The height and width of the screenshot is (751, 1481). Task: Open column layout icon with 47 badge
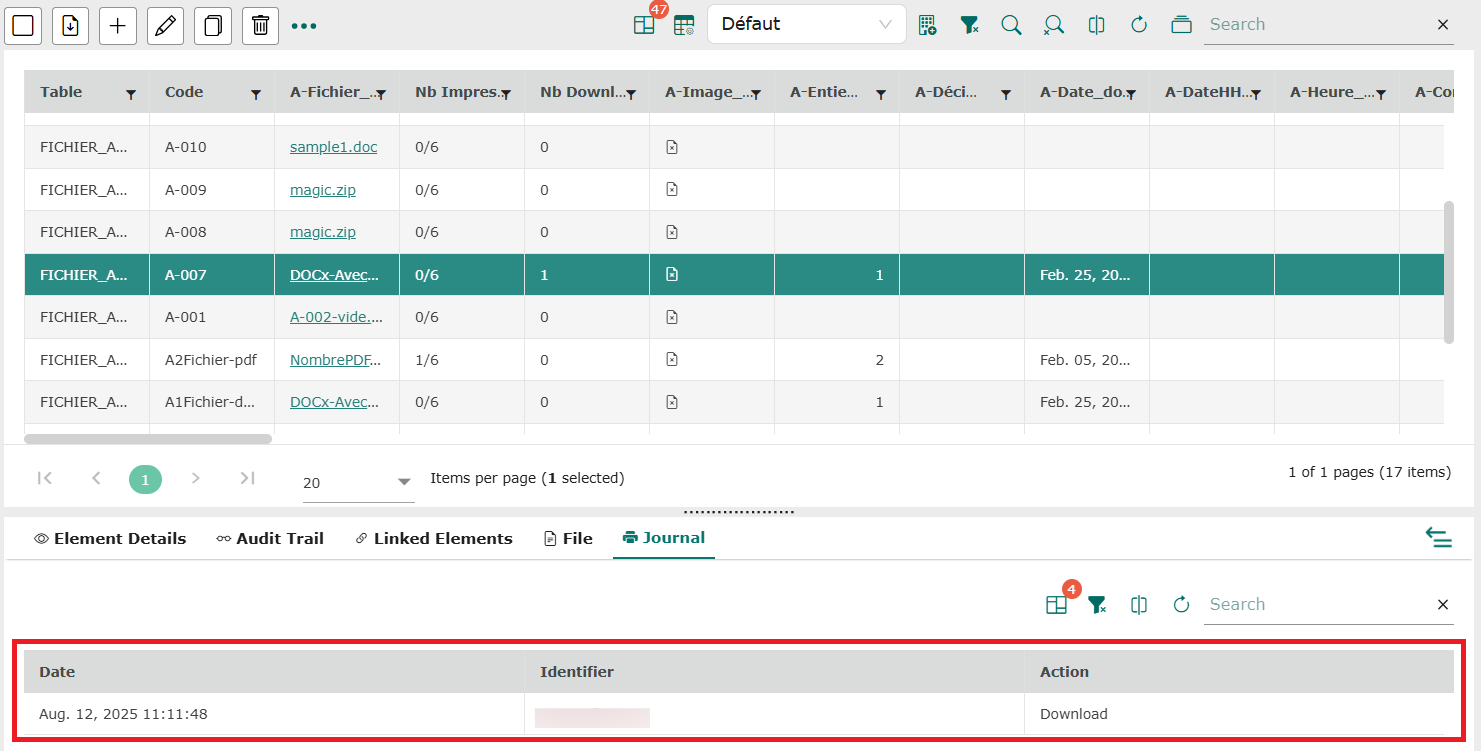644,25
